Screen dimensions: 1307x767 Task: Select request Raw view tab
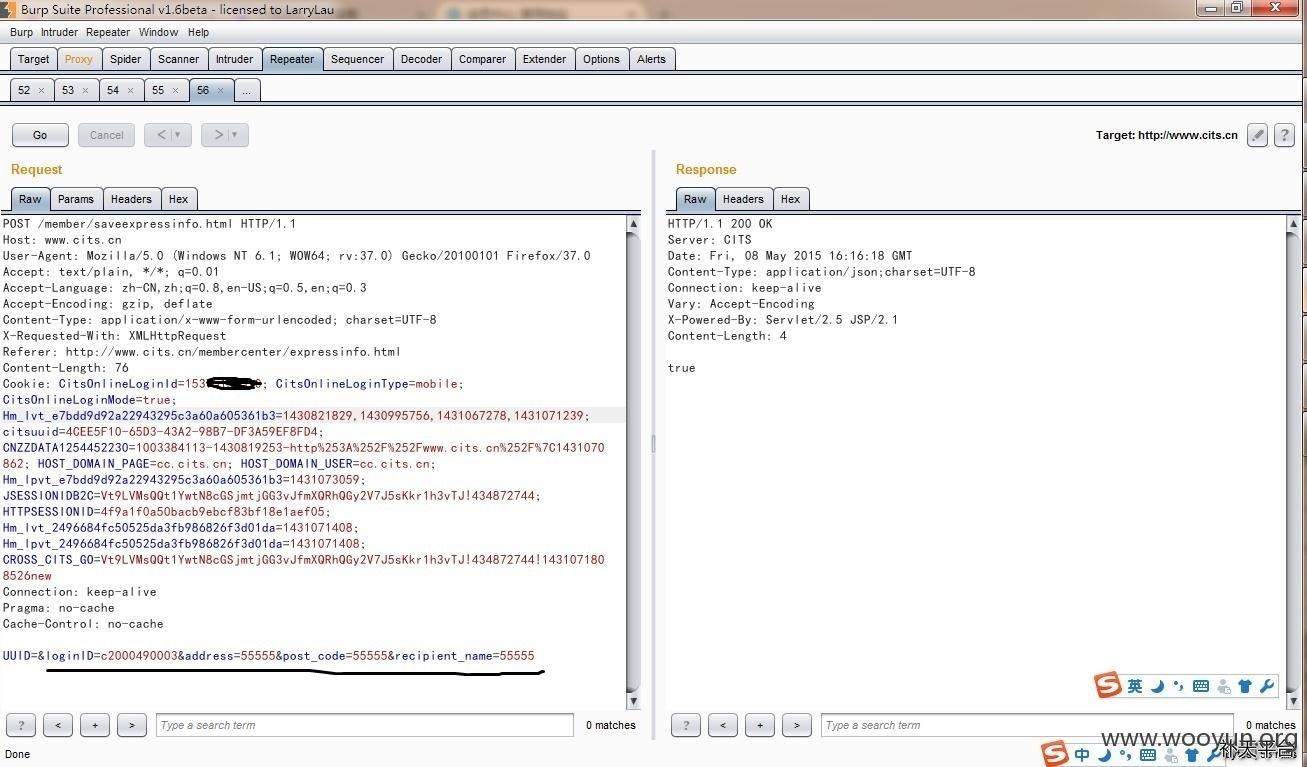click(30, 199)
